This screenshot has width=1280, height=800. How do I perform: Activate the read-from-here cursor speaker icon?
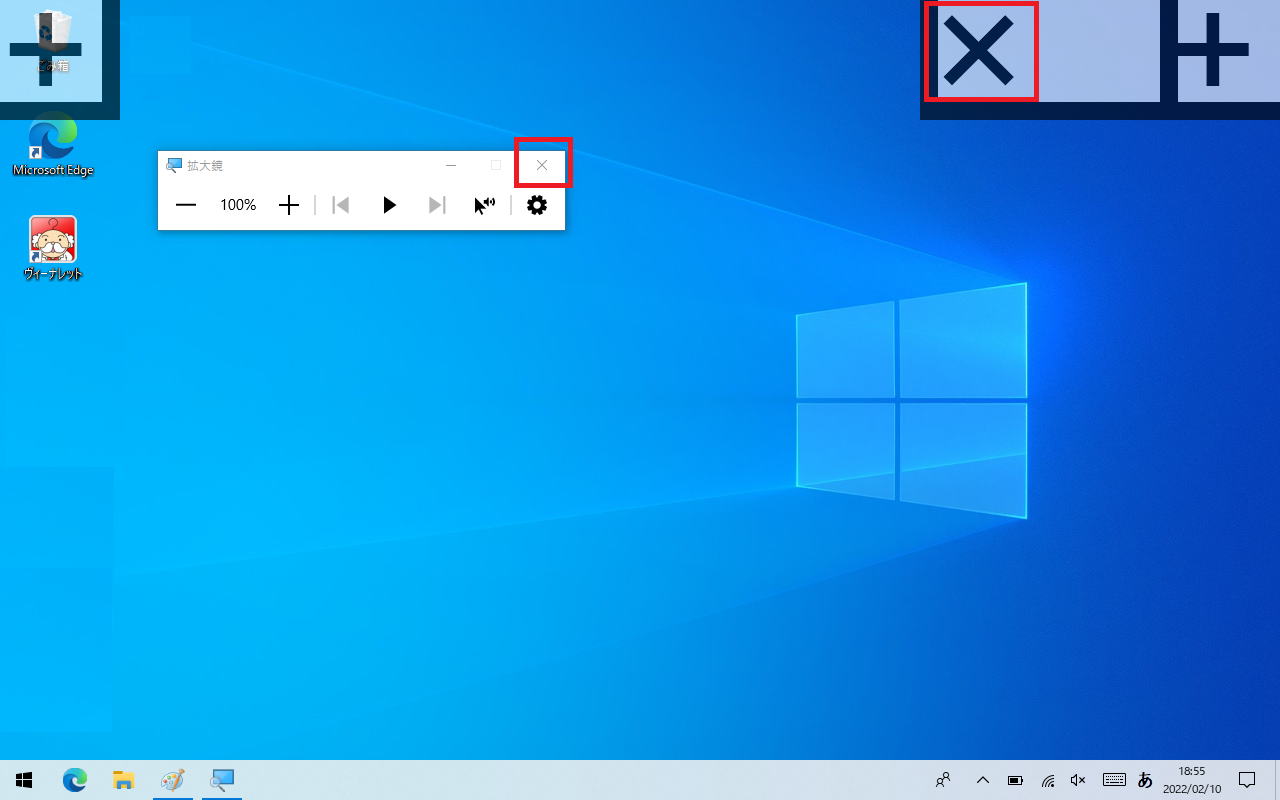[485, 205]
